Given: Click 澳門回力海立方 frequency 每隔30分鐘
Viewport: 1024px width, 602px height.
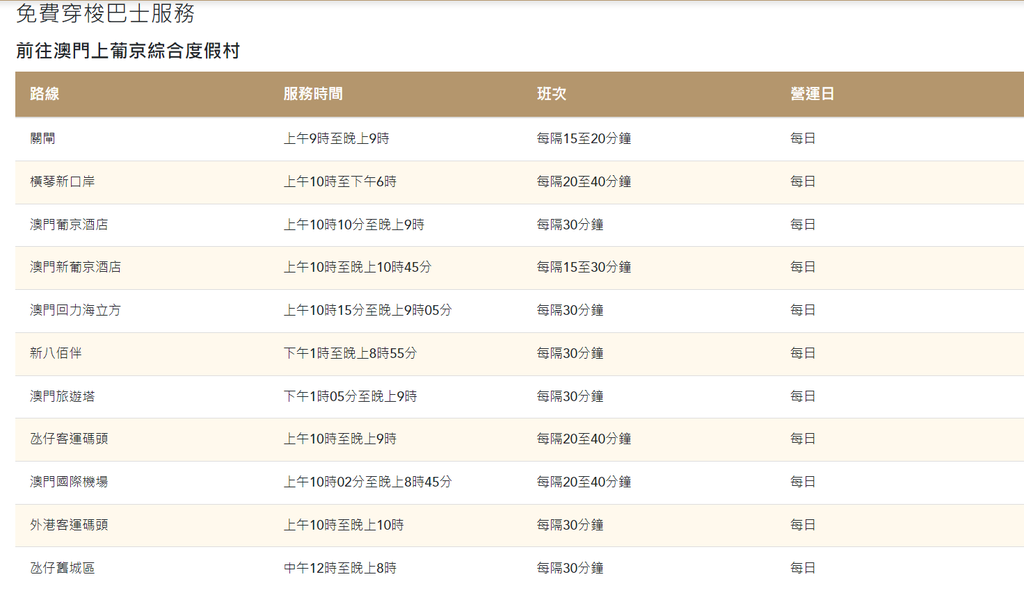Looking at the screenshot, I should 570,310.
